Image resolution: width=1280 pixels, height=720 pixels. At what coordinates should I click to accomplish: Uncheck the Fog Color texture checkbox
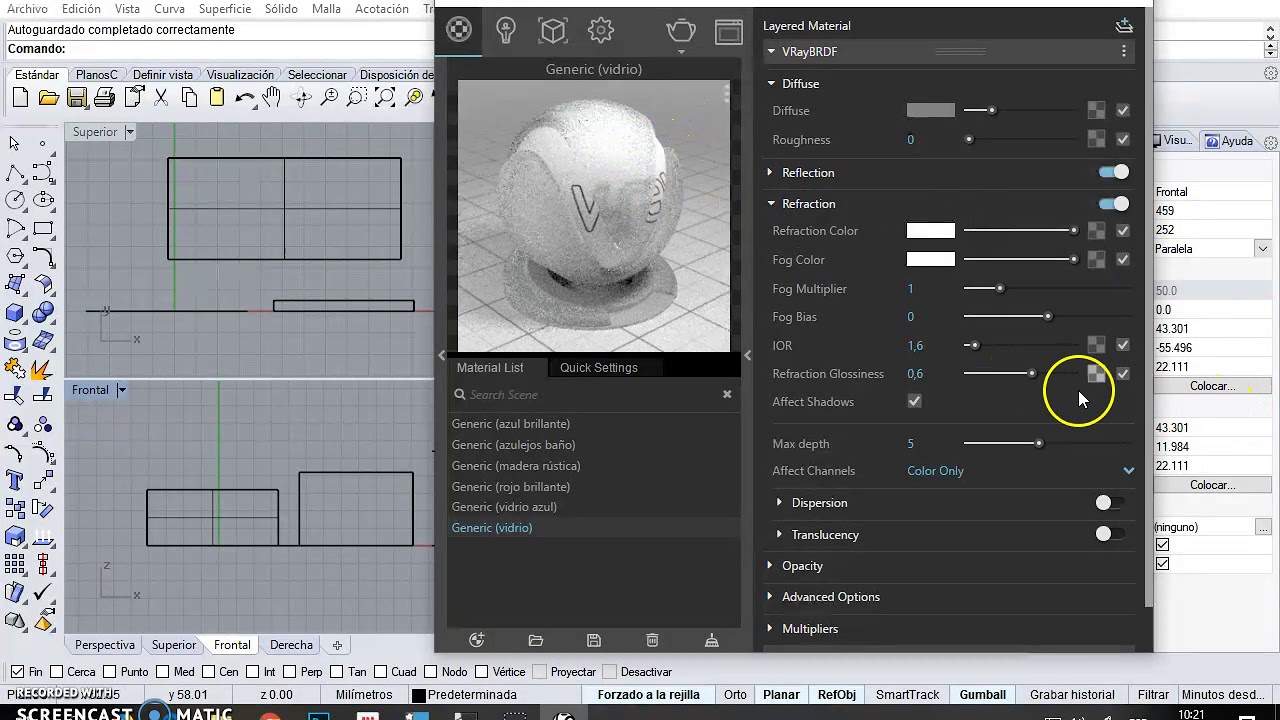[x=1123, y=259]
